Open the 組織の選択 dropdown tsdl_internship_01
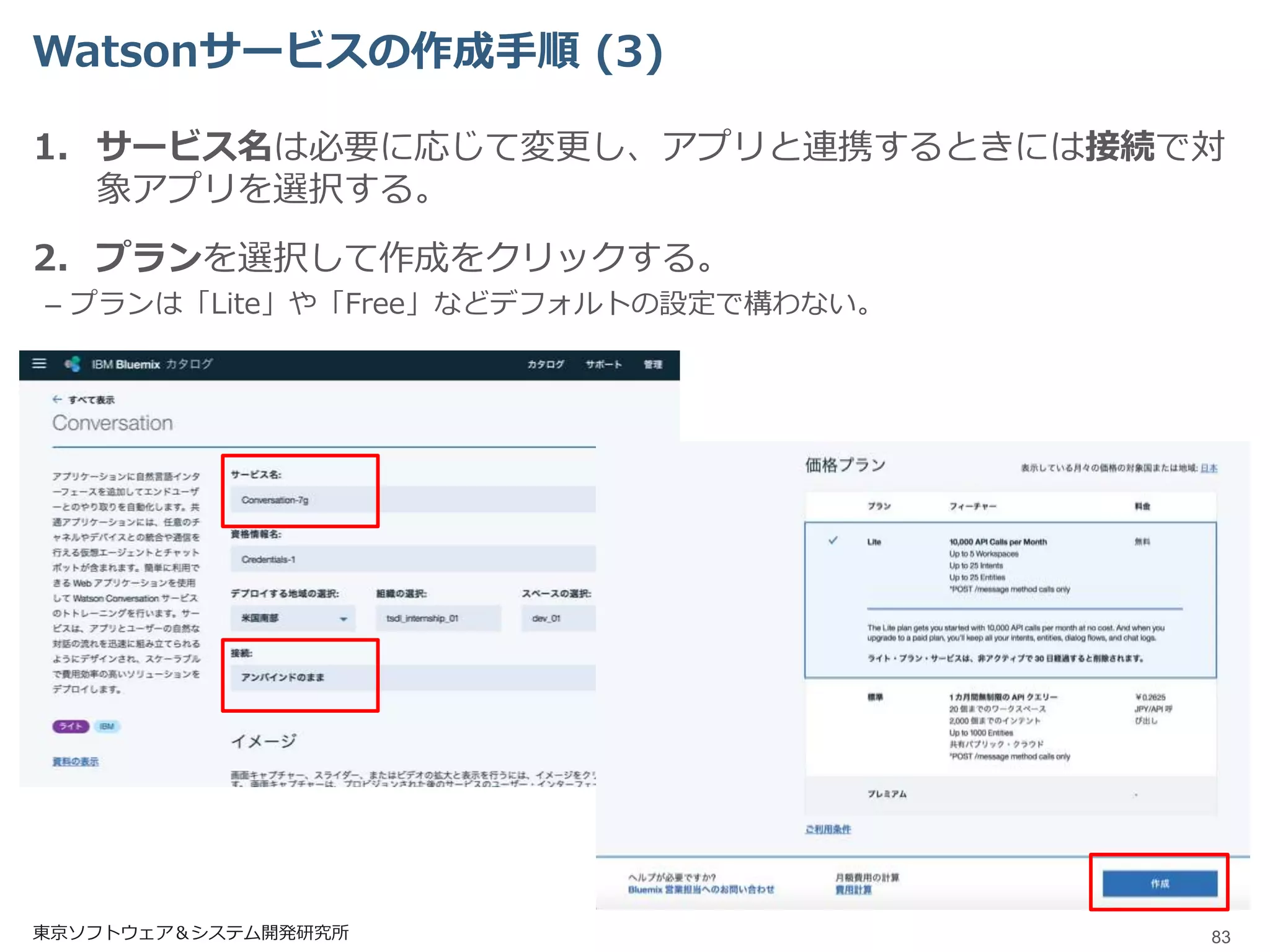 pyautogui.click(x=438, y=618)
